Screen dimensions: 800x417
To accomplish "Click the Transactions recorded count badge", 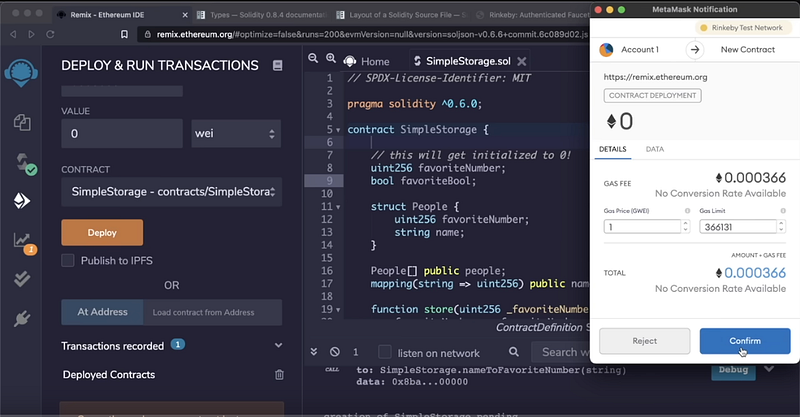I will pyautogui.click(x=178, y=345).
